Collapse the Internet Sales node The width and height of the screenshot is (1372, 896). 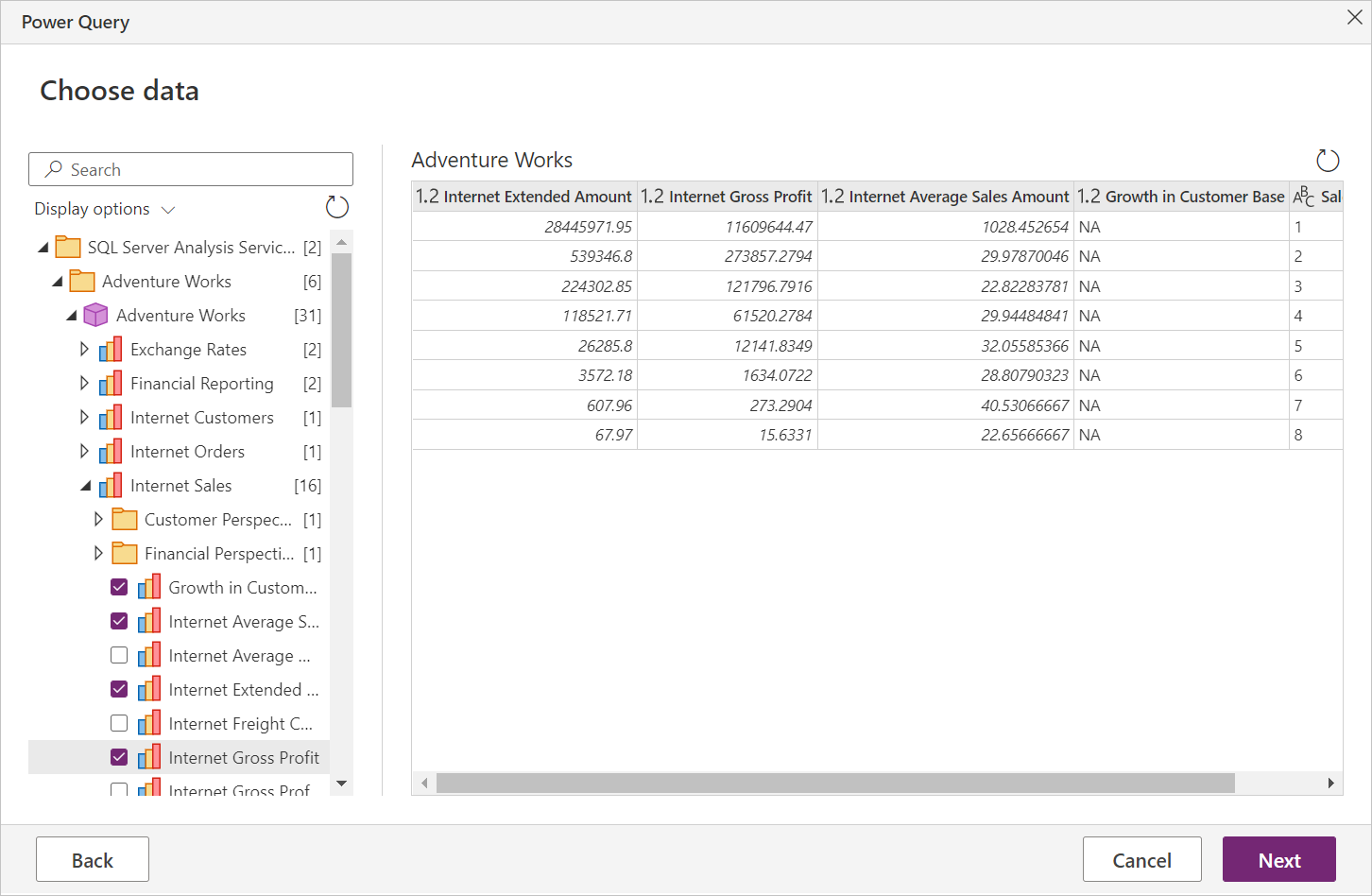pos(84,485)
